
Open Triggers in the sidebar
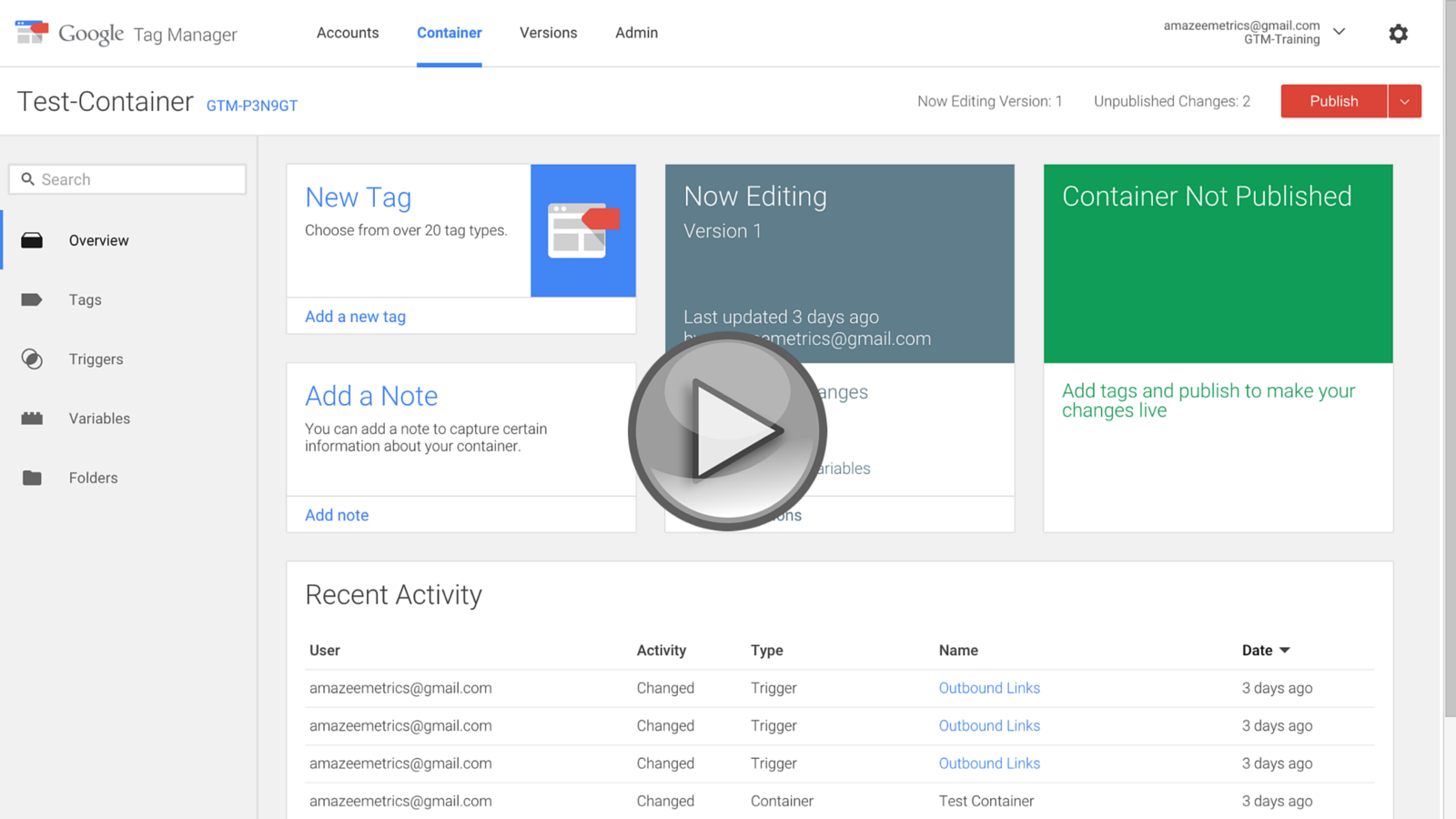pos(96,359)
